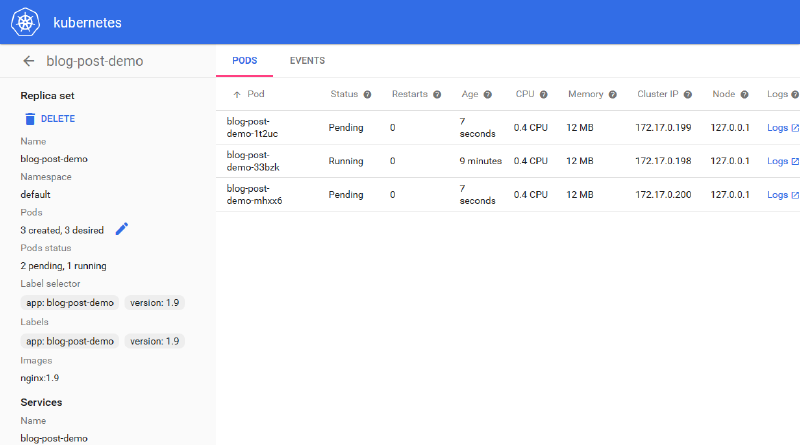
Task: Click the default namespace value
Action: coord(35,194)
